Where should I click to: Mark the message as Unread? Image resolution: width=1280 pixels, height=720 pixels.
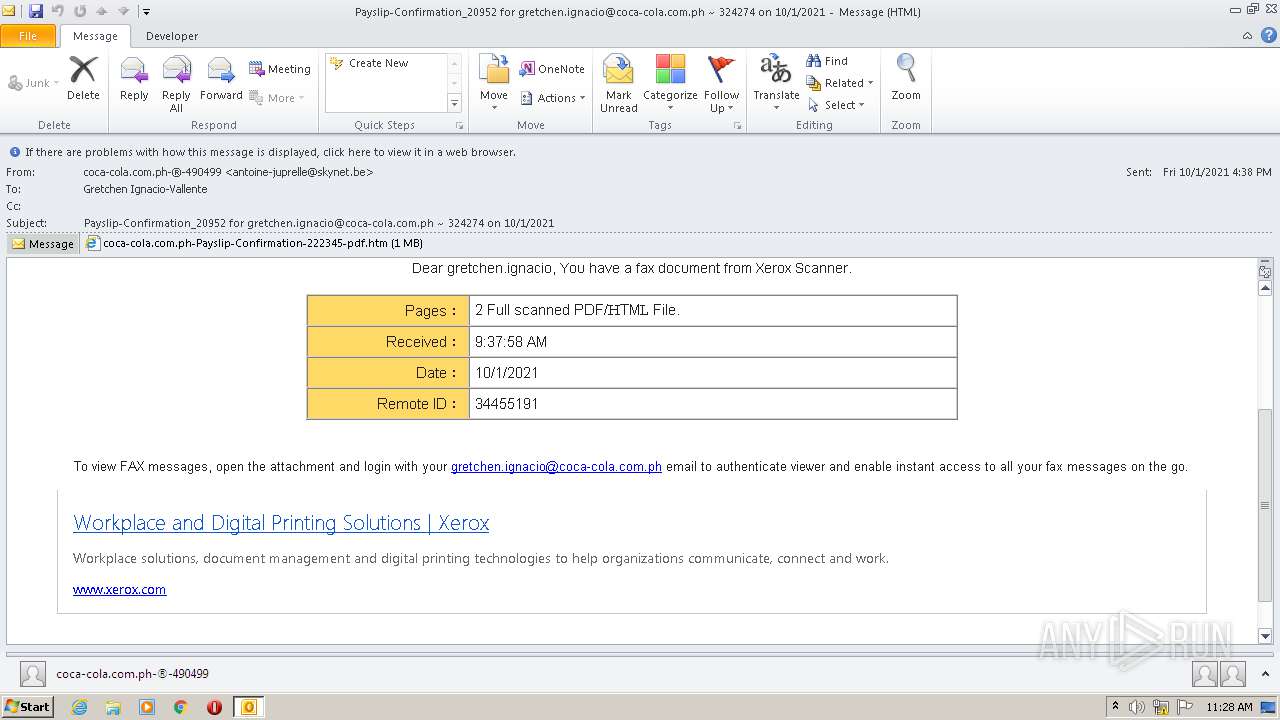pyautogui.click(x=619, y=83)
